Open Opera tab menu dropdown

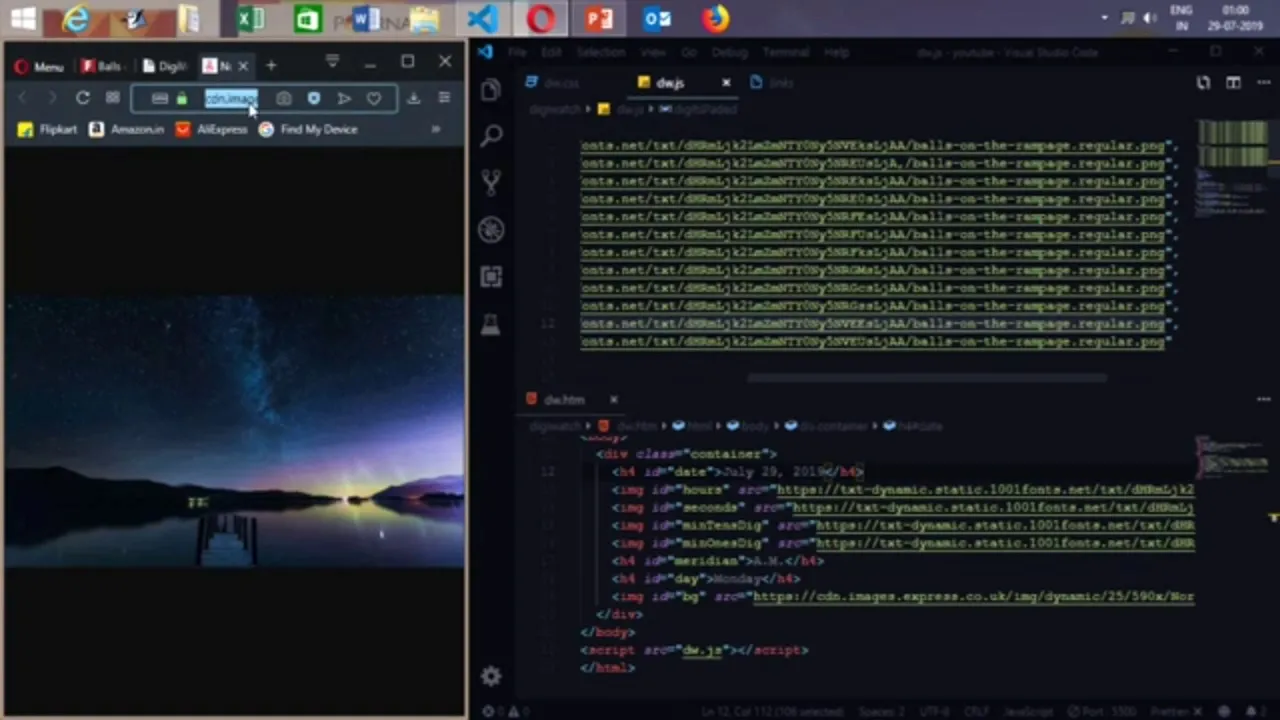(332, 62)
